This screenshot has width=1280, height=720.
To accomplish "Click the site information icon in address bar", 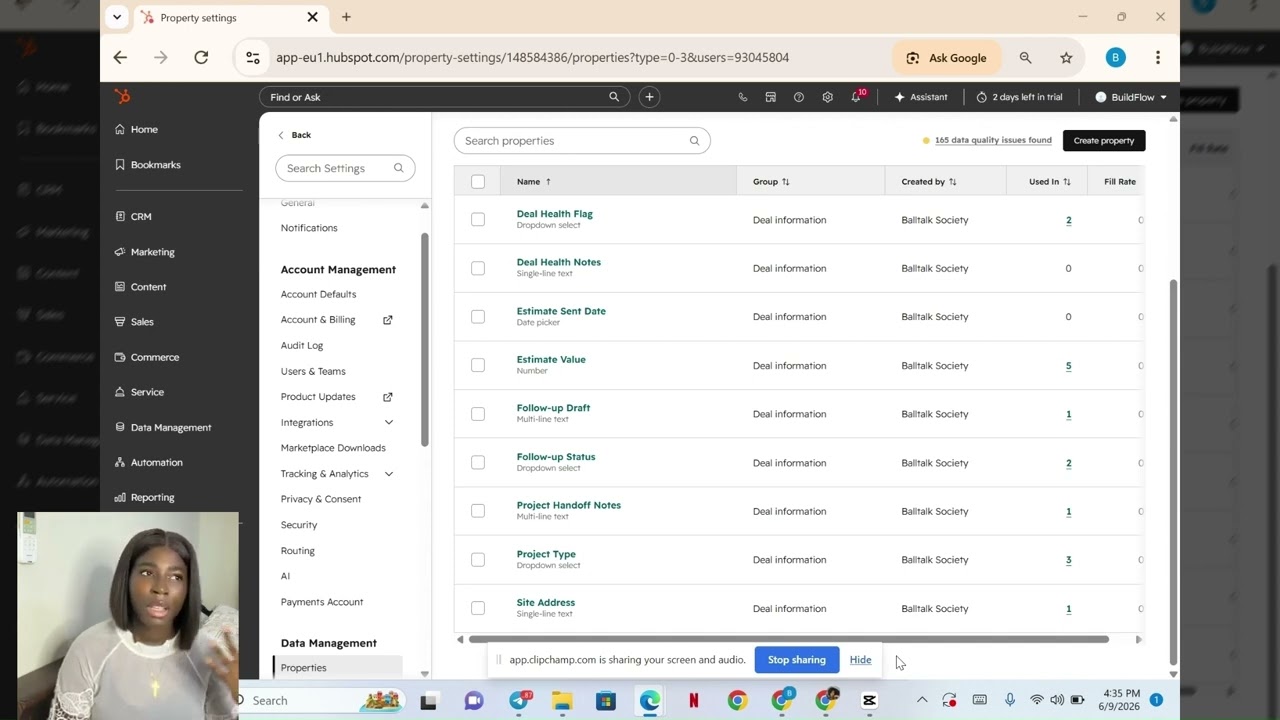I will 253,58.
